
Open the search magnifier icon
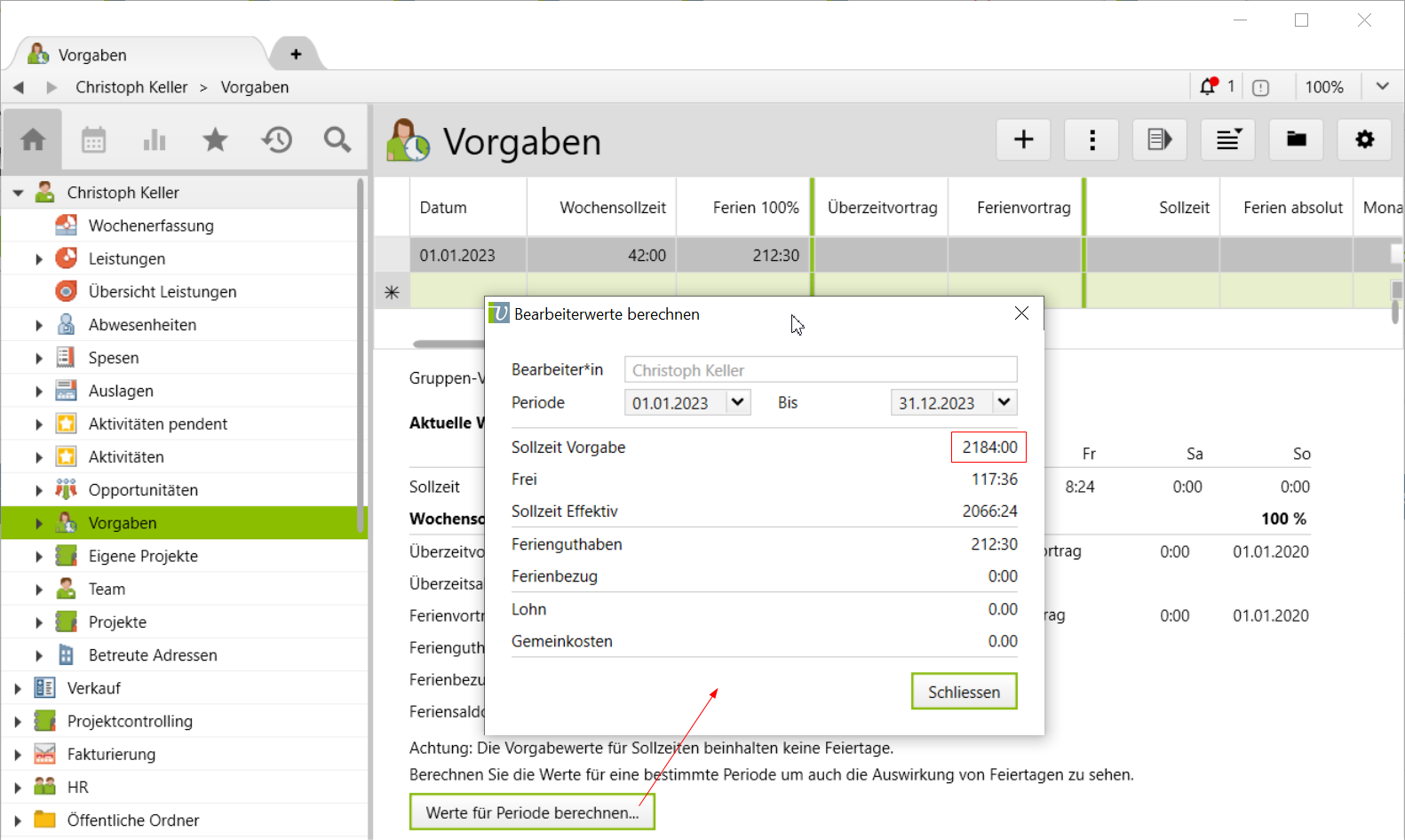coord(337,139)
